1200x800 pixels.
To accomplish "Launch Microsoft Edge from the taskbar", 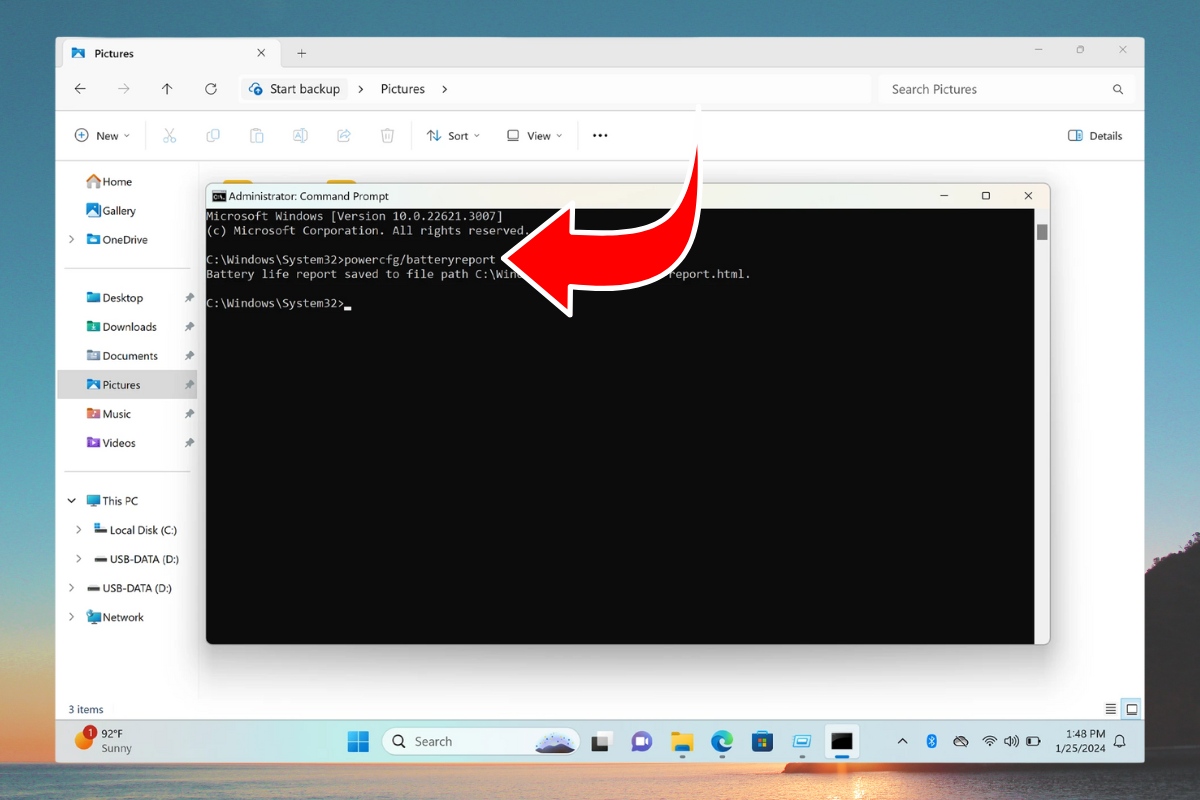I will click(722, 741).
